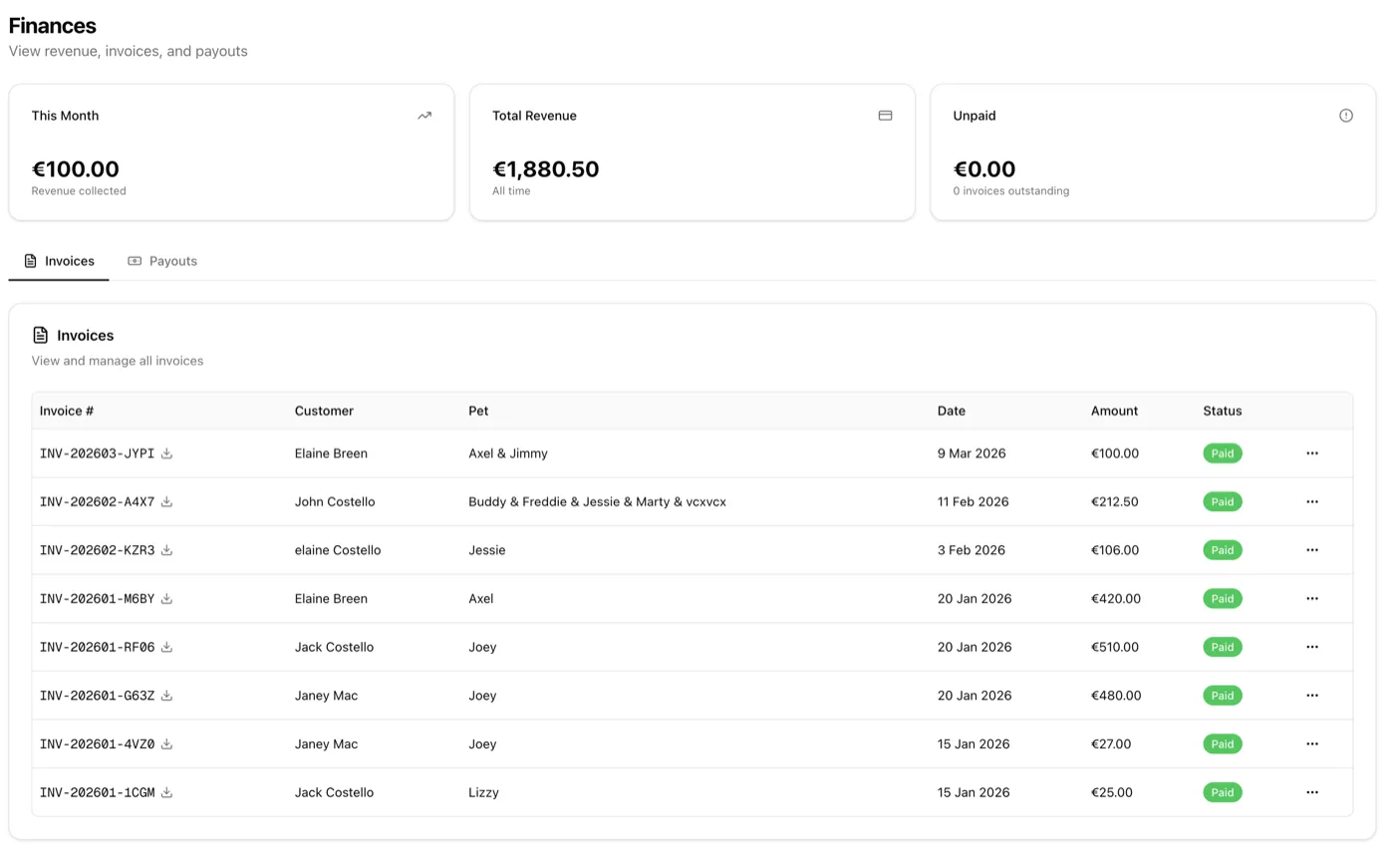The width and height of the screenshot is (1395, 868).
Task: Click the Paid badge on Elaine Breen's invoice
Action: (1223, 453)
